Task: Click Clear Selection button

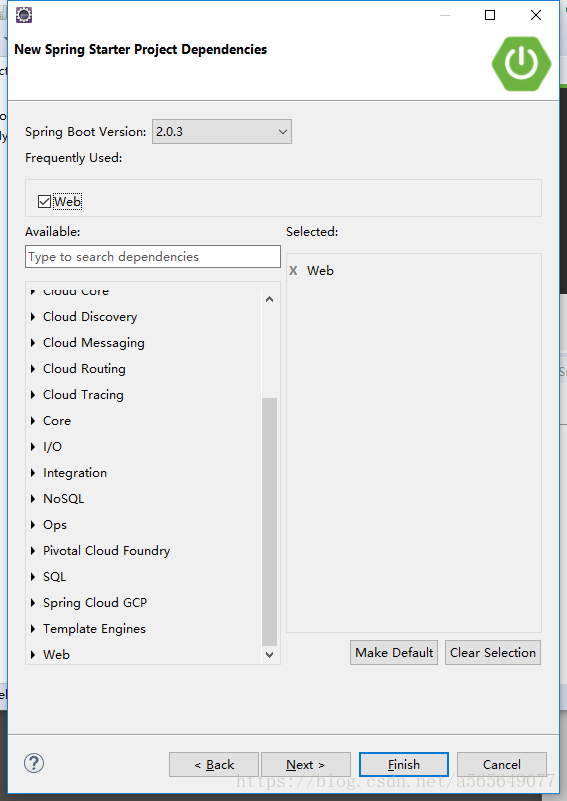Action: click(493, 653)
